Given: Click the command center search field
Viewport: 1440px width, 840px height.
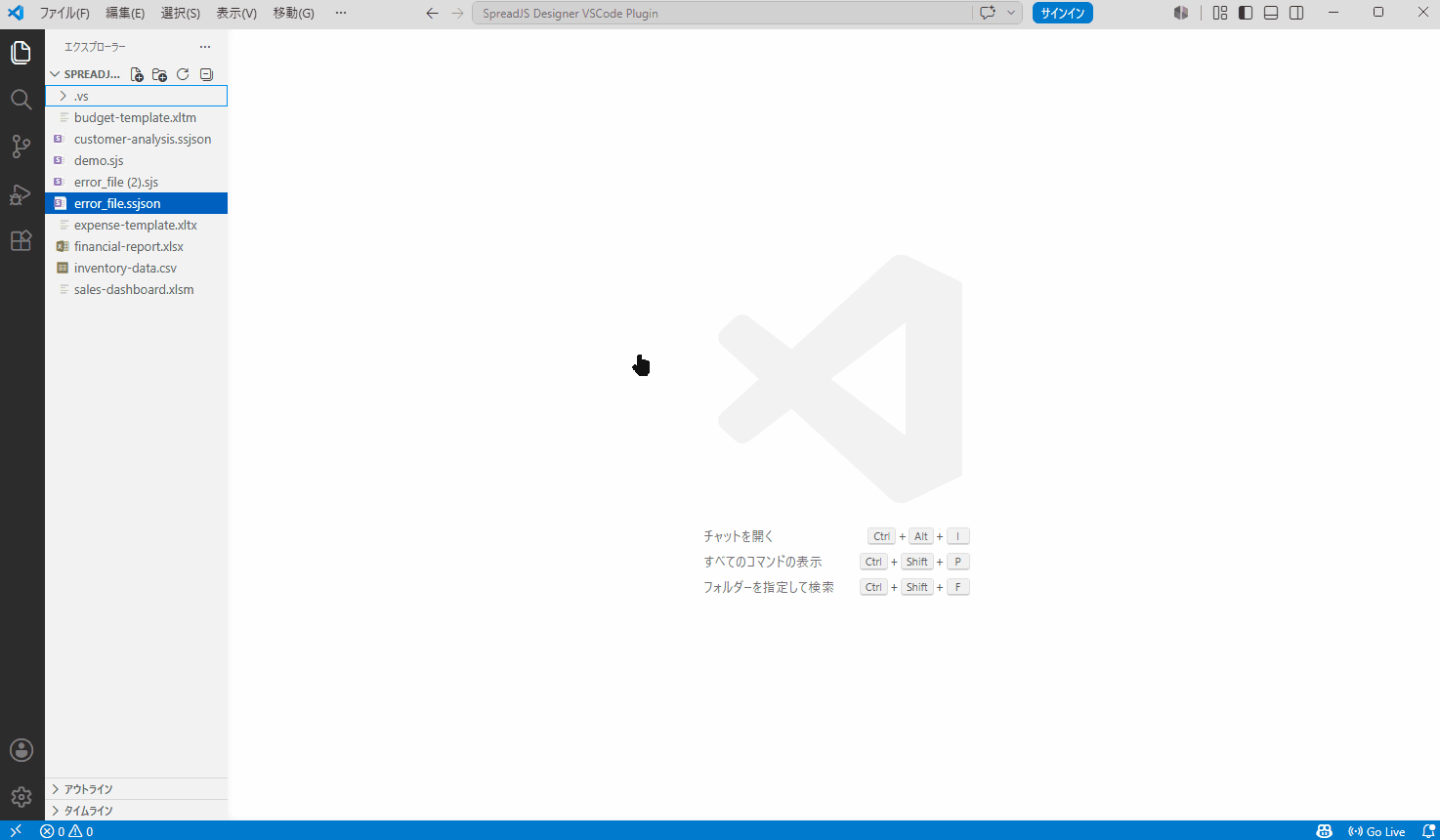Looking at the screenshot, I should coord(722,13).
